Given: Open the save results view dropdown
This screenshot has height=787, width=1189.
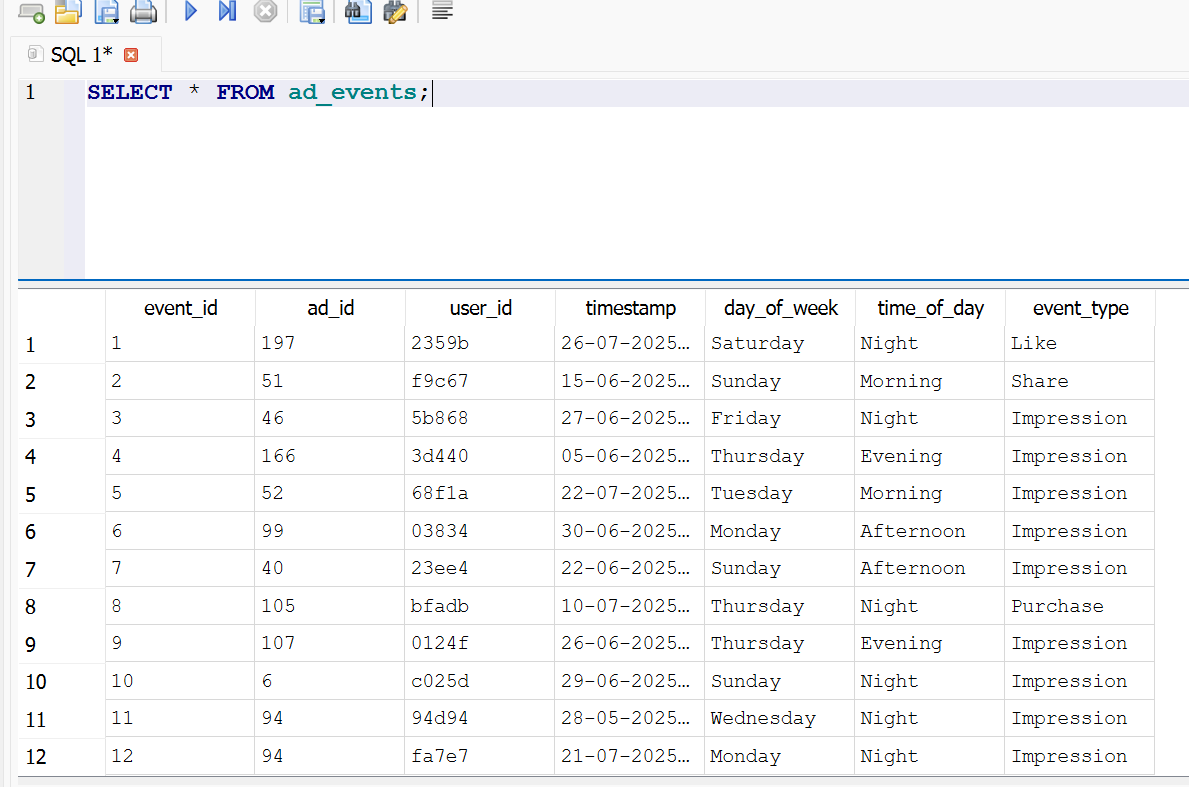Looking at the screenshot, I should point(313,12).
